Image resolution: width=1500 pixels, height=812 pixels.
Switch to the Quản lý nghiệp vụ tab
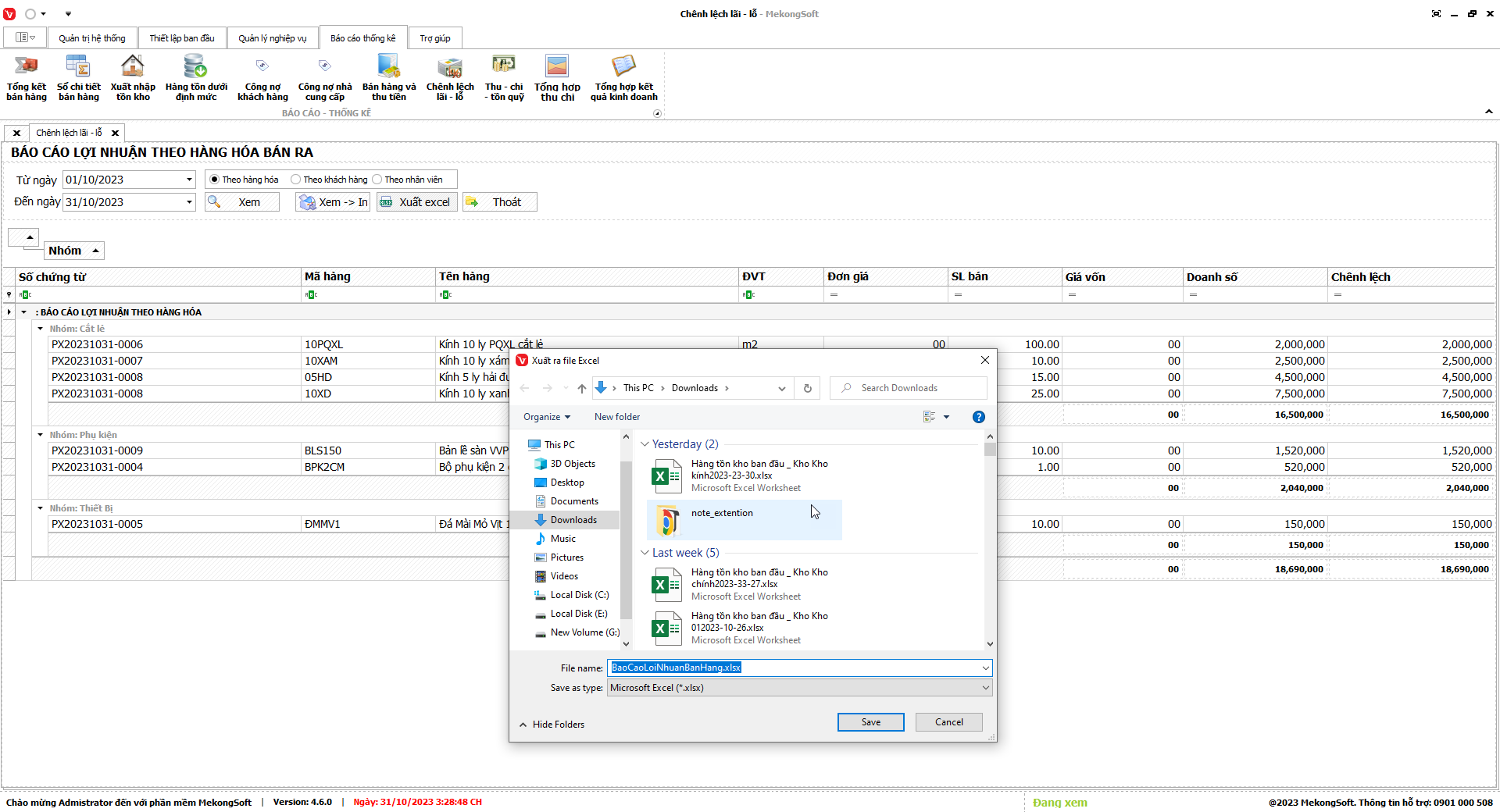[273, 38]
